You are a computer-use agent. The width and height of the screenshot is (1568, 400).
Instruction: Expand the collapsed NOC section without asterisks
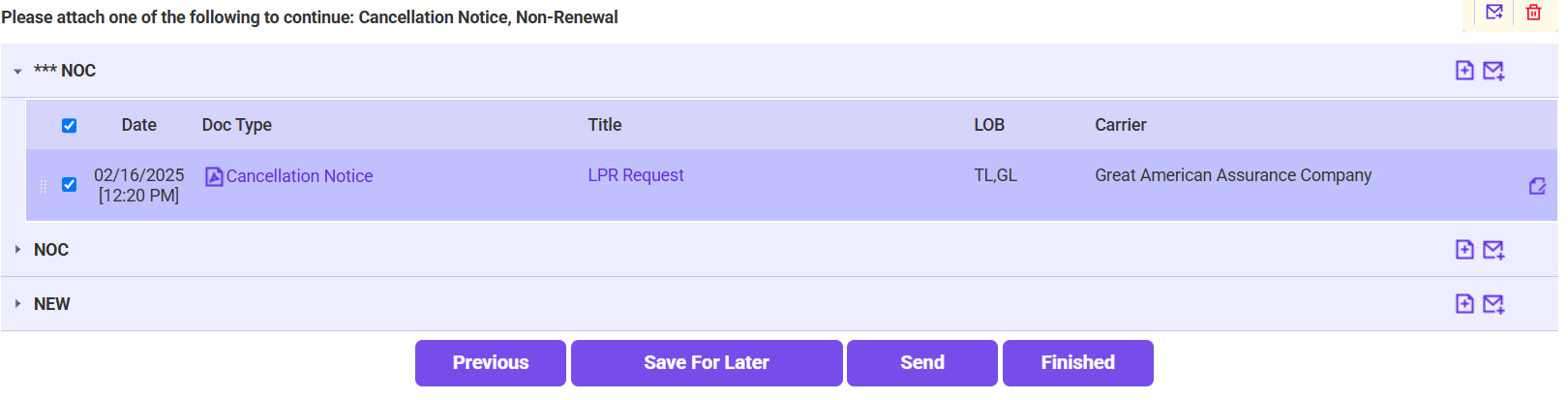point(17,250)
